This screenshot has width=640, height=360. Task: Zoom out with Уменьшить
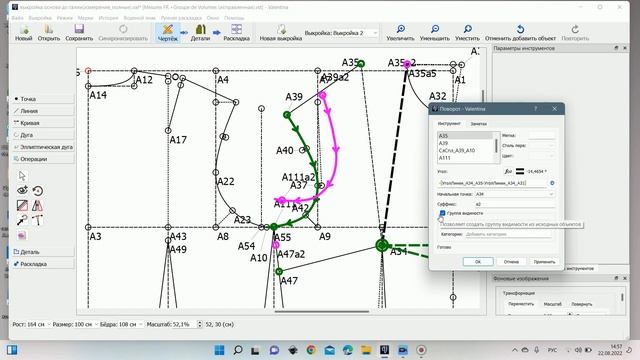pyautogui.click(x=435, y=32)
